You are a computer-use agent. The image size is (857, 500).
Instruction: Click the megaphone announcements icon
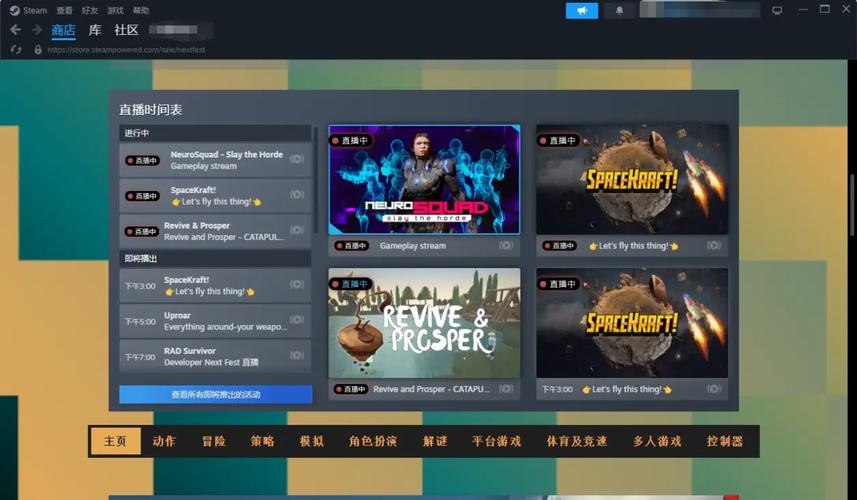click(x=582, y=10)
